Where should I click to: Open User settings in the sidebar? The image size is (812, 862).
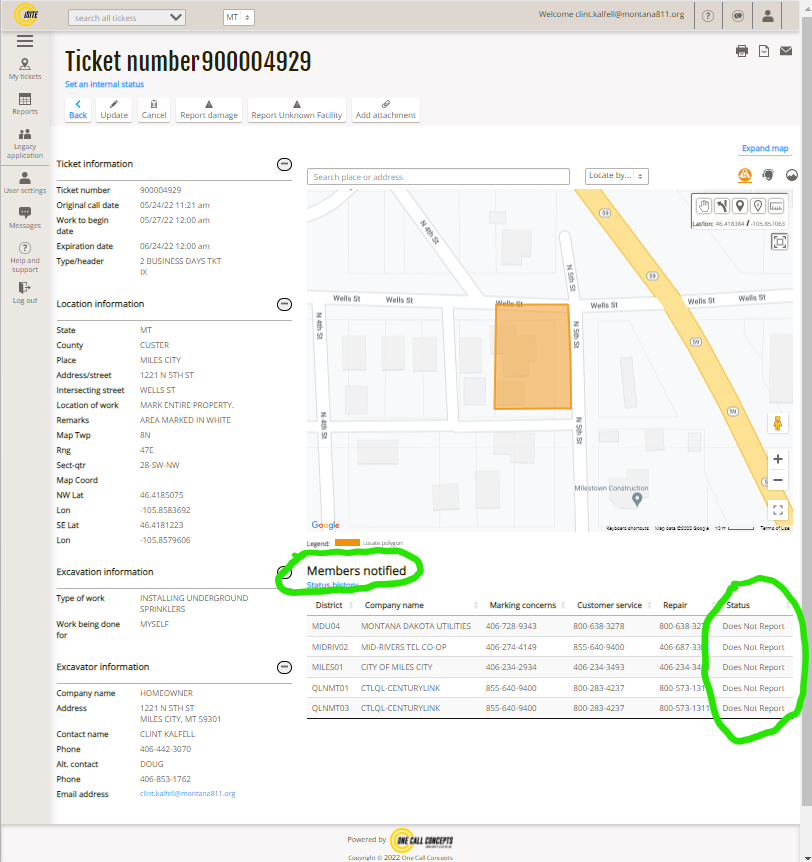25,183
